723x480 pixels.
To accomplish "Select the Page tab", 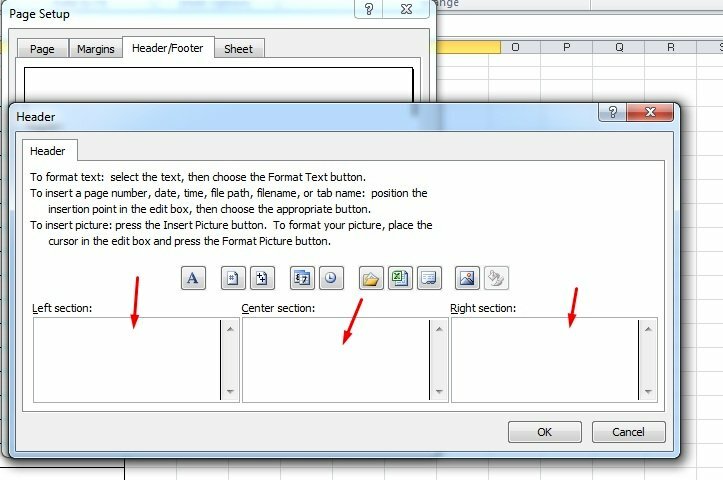I will click(x=42, y=49).
